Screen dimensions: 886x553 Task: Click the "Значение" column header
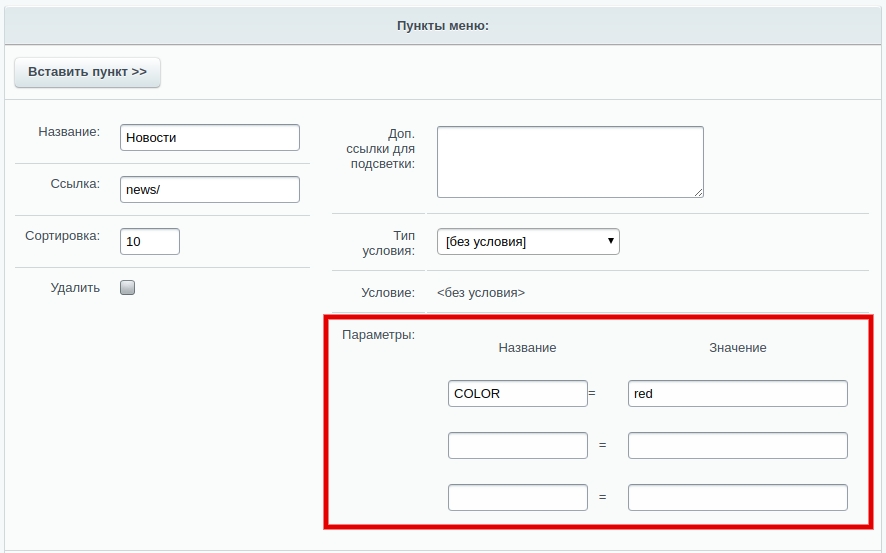point(737,347)
